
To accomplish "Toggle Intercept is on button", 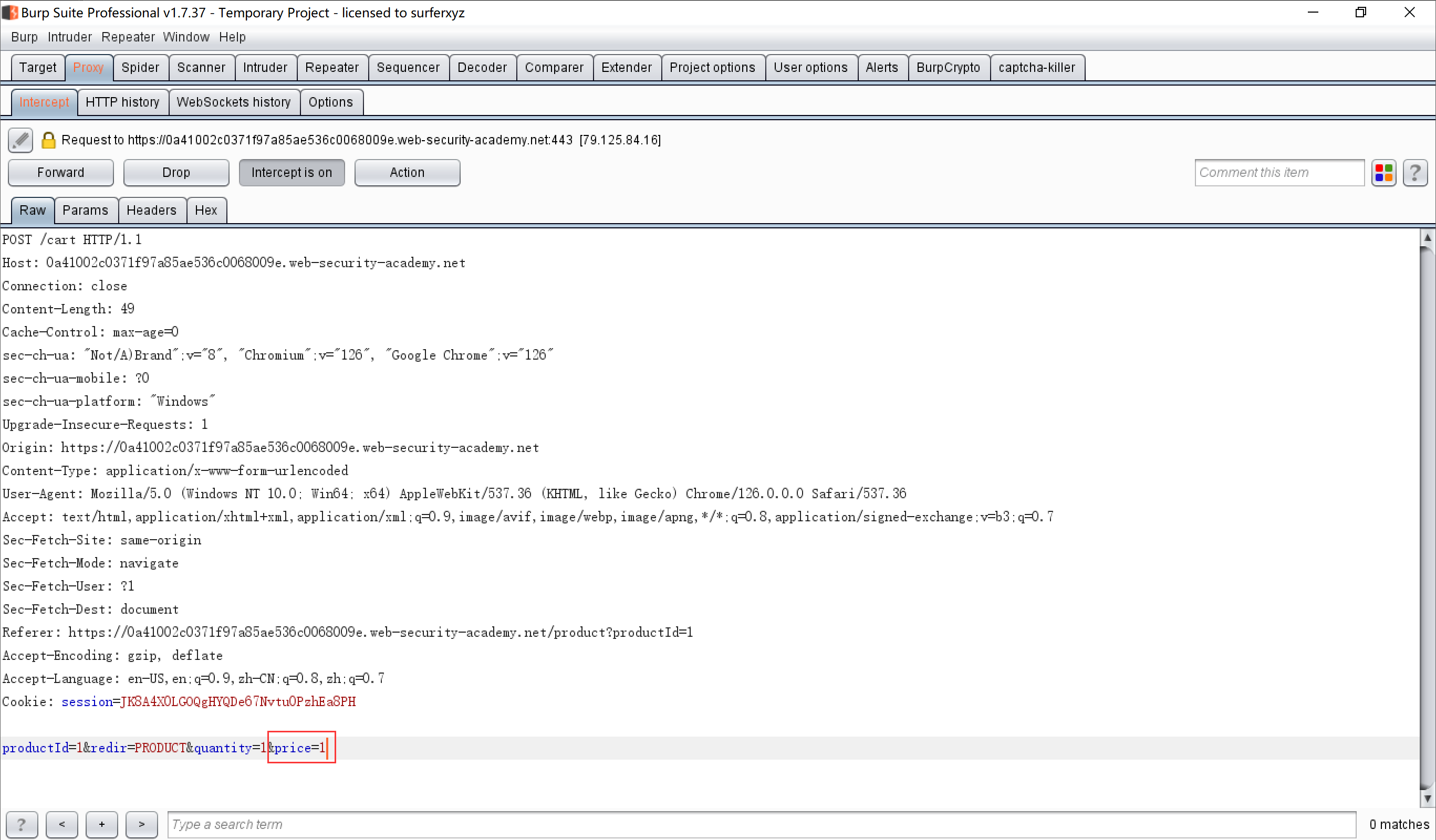I will [x=291, y=172].
